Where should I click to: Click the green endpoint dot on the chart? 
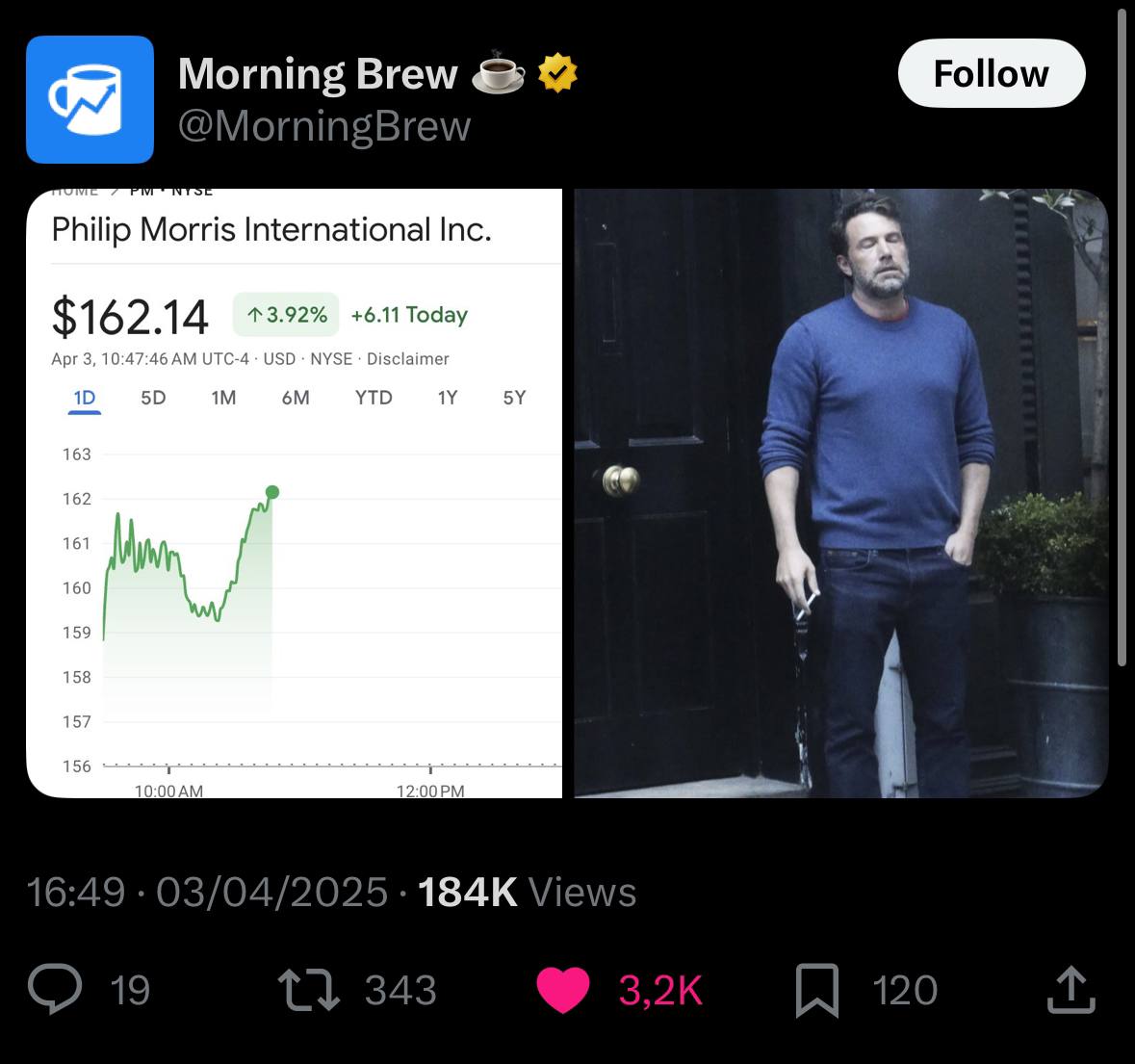coord(272,492)
